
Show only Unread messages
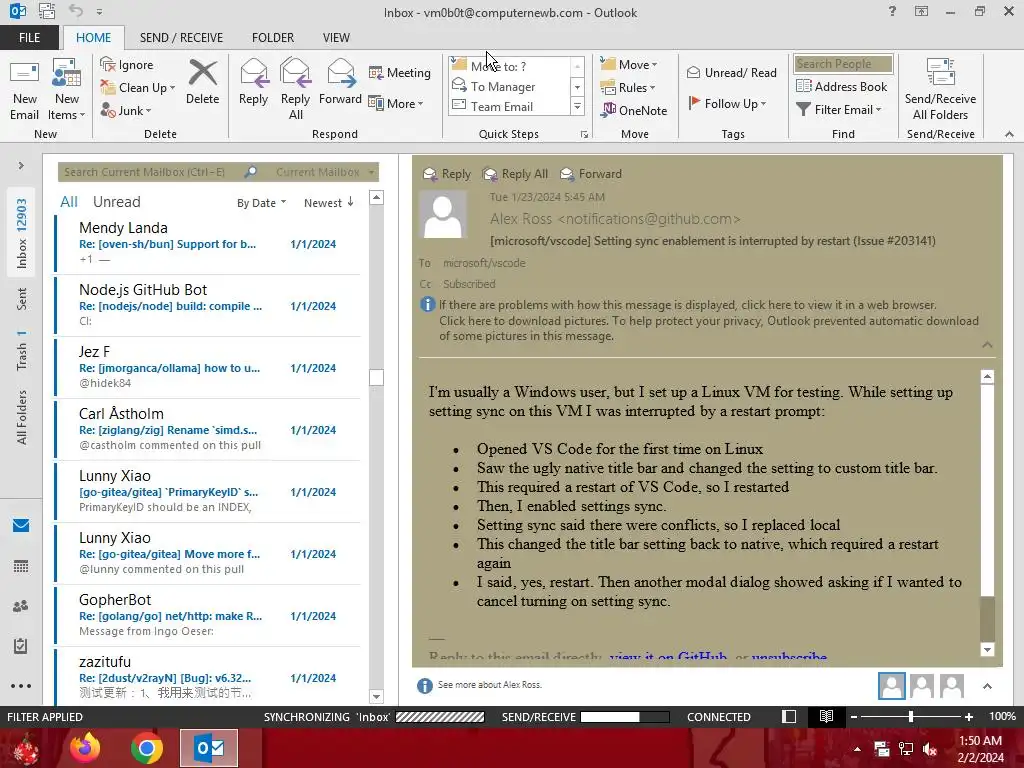click(x=116, y=202)
